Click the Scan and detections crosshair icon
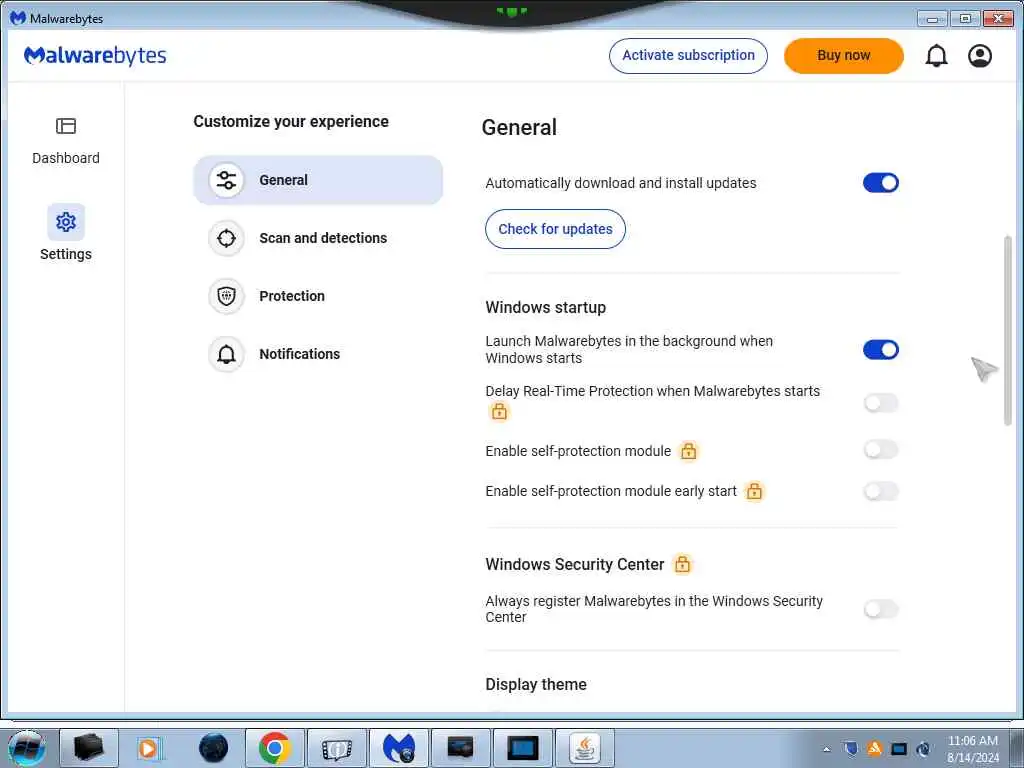This screenshot has width=1024, height=768. pos(227,238)
